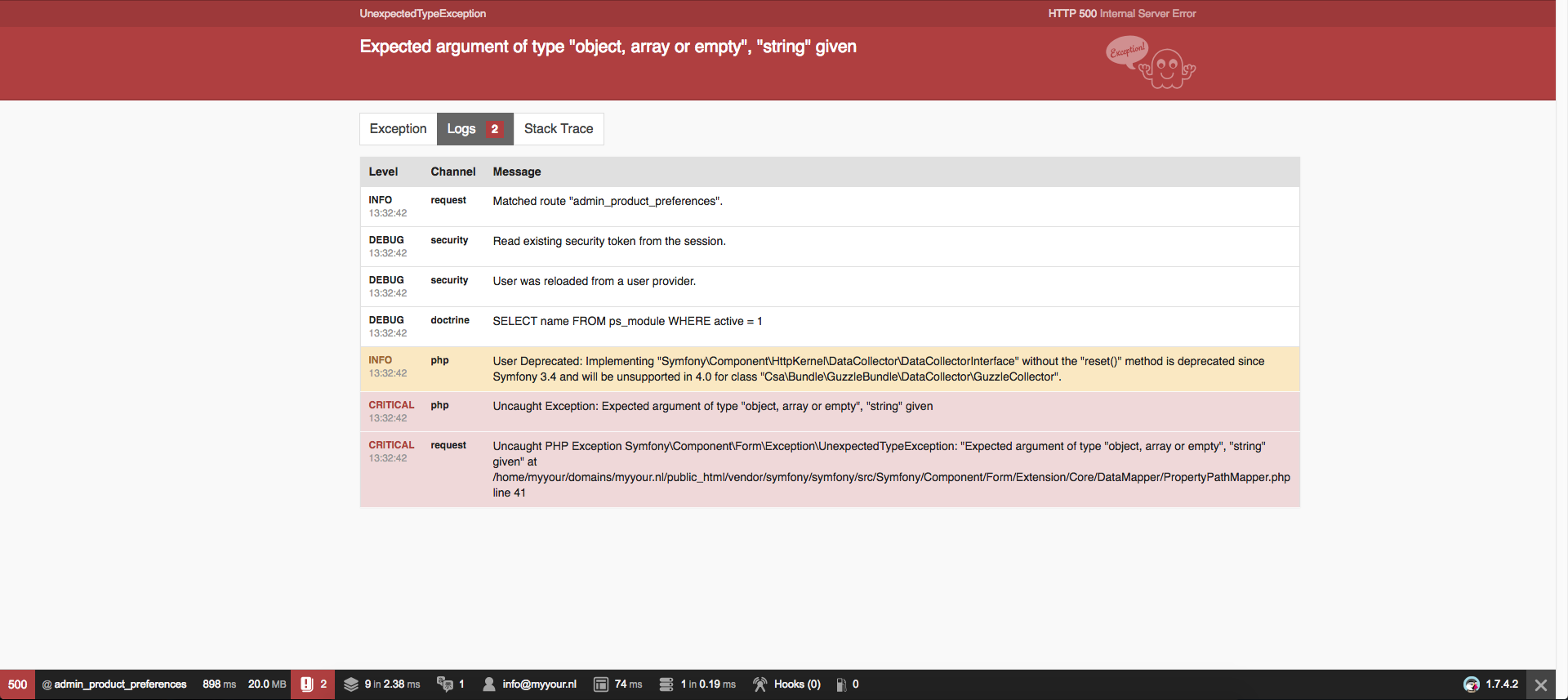Open the translation icon panel
The width and height of the screenshot is (1568, 700).
445,684
